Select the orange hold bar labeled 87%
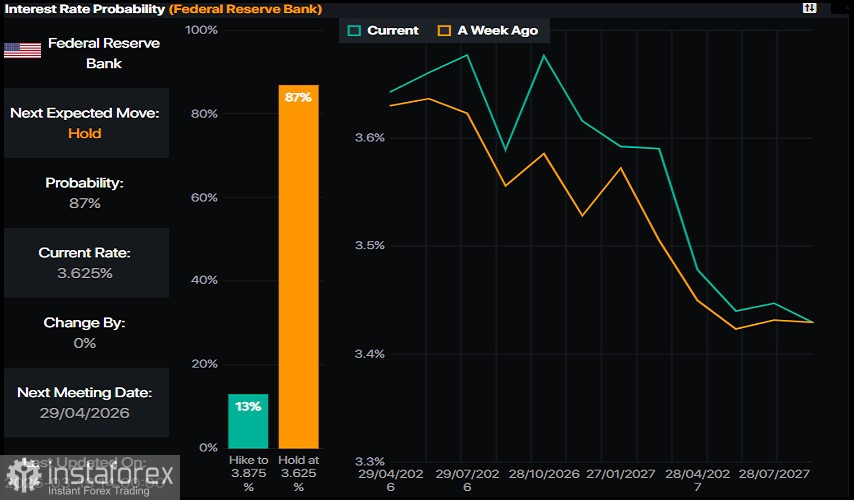This screenshot has width=854, height=500. tap(298, 266)
